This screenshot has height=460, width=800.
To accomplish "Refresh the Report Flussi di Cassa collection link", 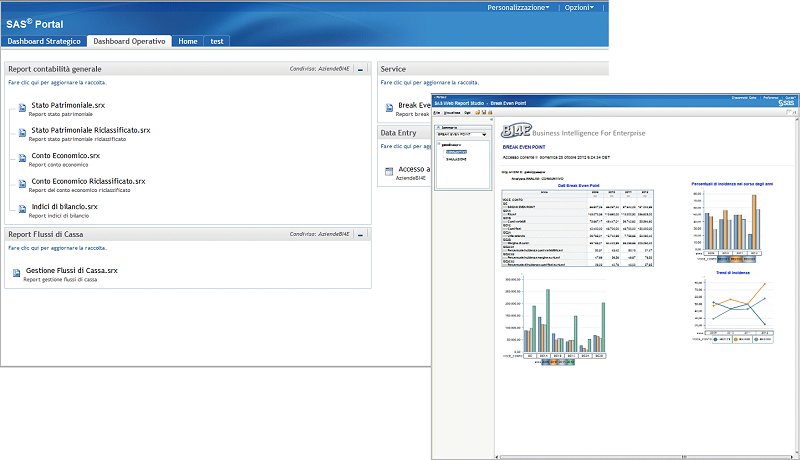I will pos(57,248).
